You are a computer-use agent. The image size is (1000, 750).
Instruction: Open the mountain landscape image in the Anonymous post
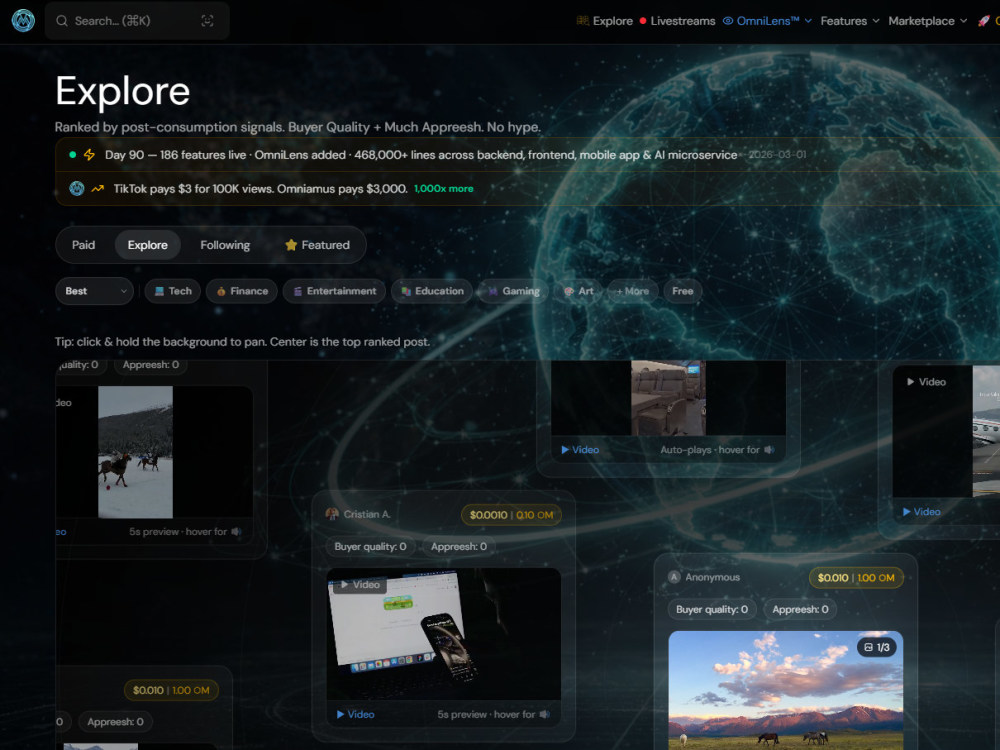click(x=786, y=690)
